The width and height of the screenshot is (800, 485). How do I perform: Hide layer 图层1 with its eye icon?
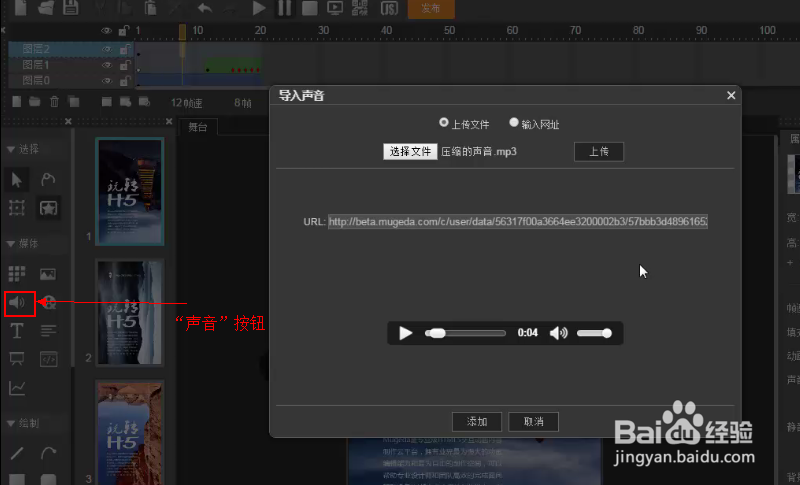[106, 65]
